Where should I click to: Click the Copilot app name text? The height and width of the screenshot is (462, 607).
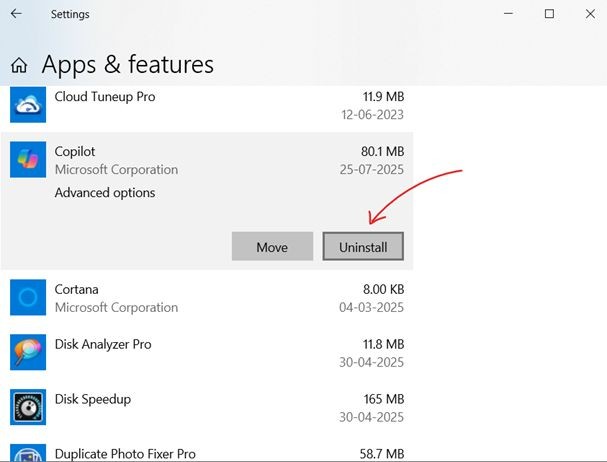(76, 151)
